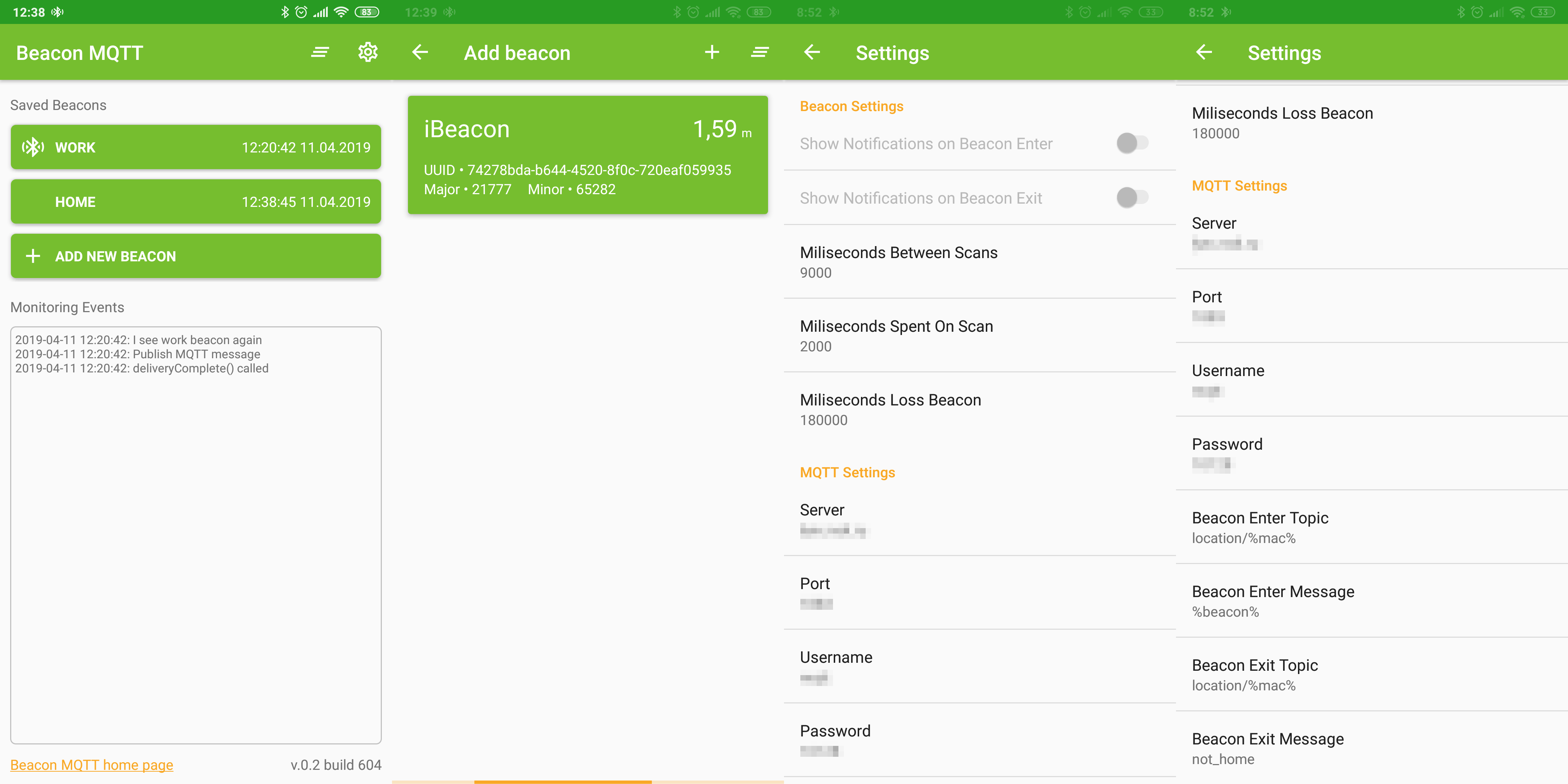The image size is (1568, 784).
Task: Click the log menu icon in Beacon MQTT header
Action: (x=320, y=52)
